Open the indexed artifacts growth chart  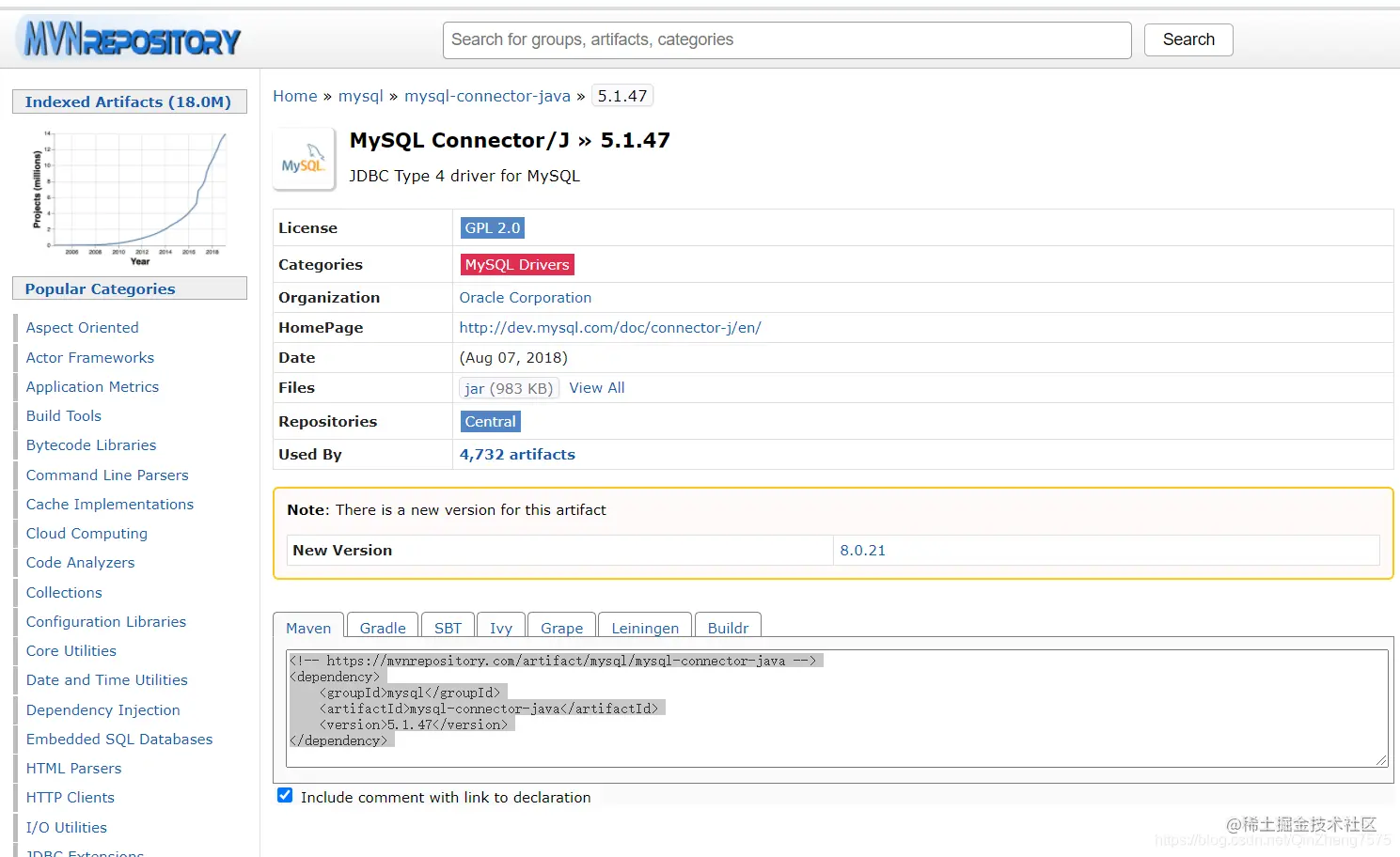coord(130,198)
